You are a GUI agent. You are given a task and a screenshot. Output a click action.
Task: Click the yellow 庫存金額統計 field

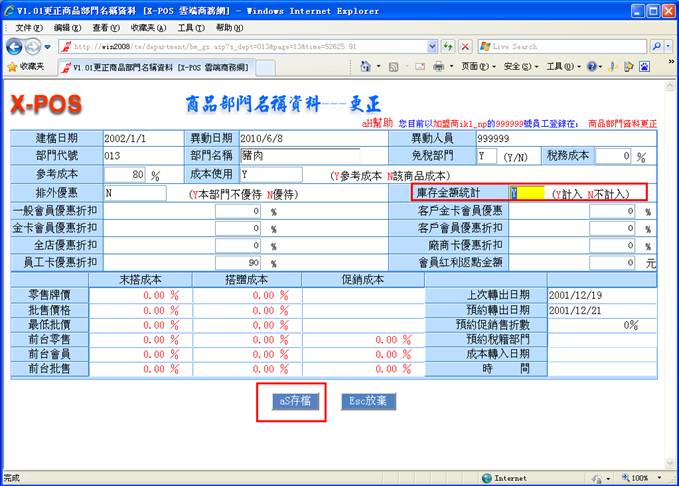click(x=526, y=192)
